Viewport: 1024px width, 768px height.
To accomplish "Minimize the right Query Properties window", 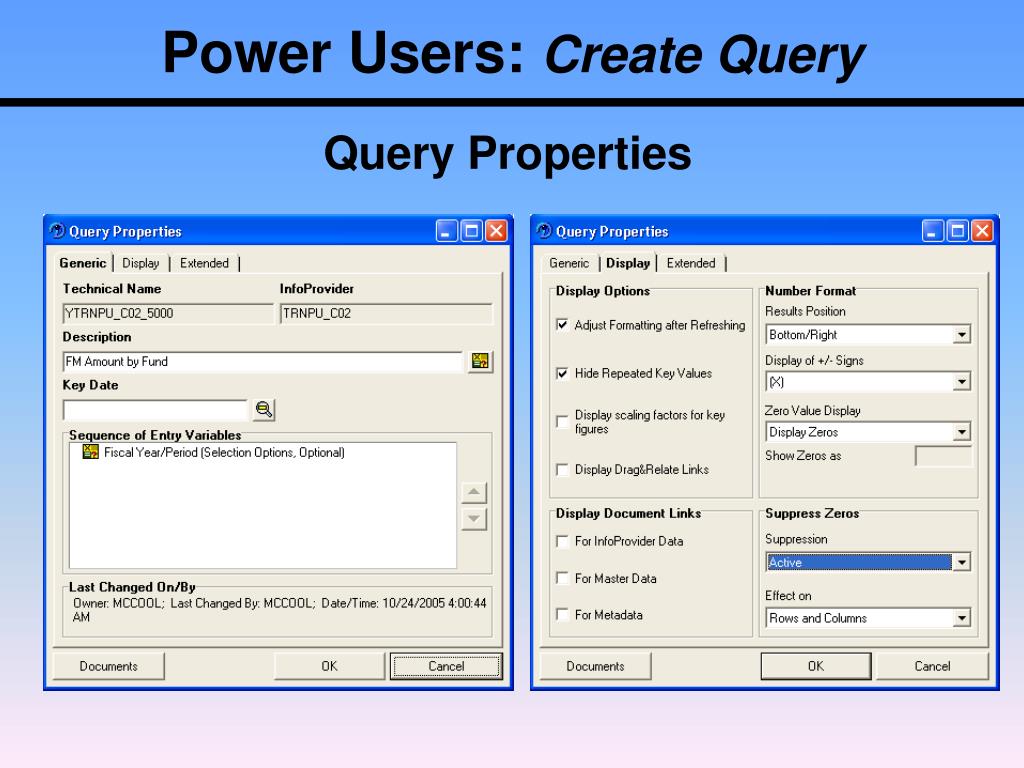I will (x=933, y=231).
